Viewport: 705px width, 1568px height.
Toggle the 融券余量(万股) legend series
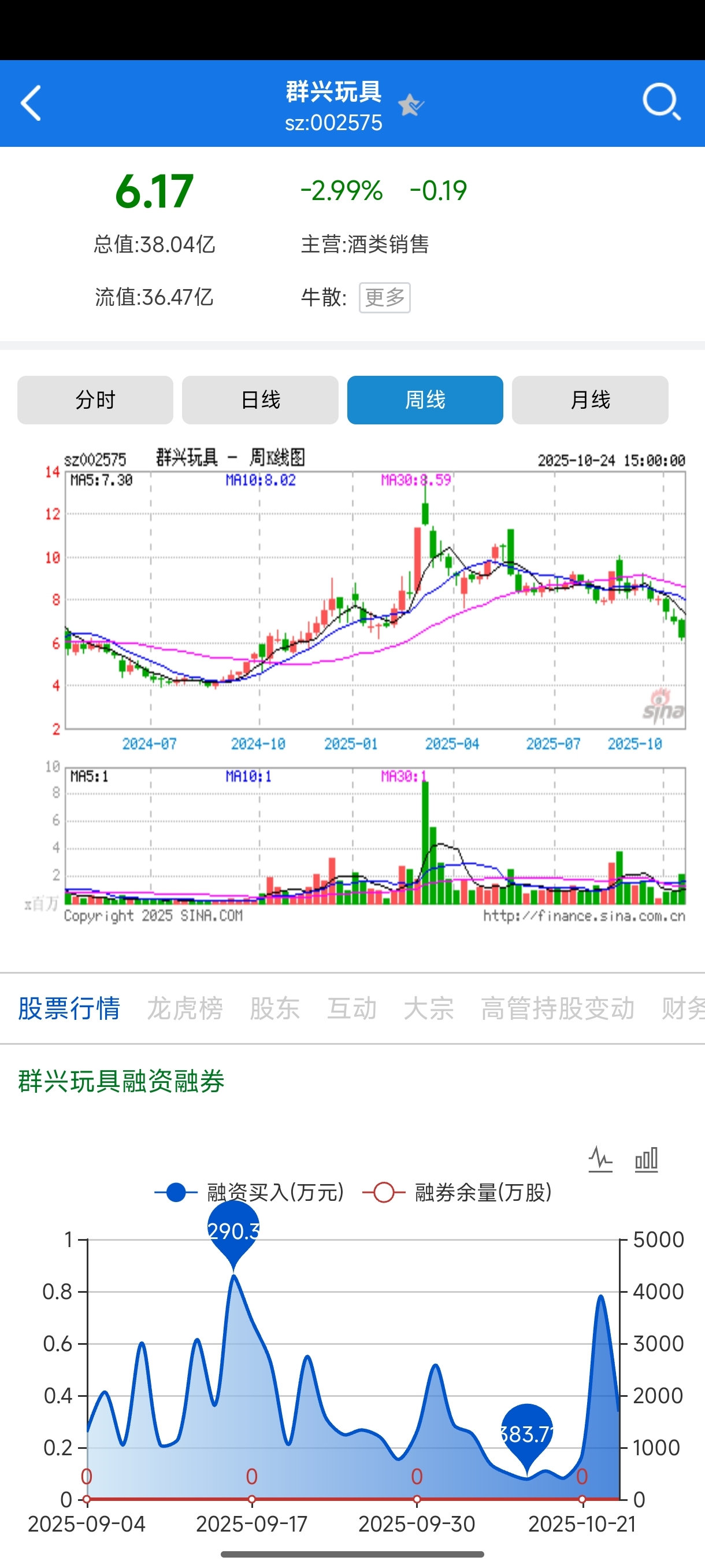pyautogui.click(x=458, y=1192)
